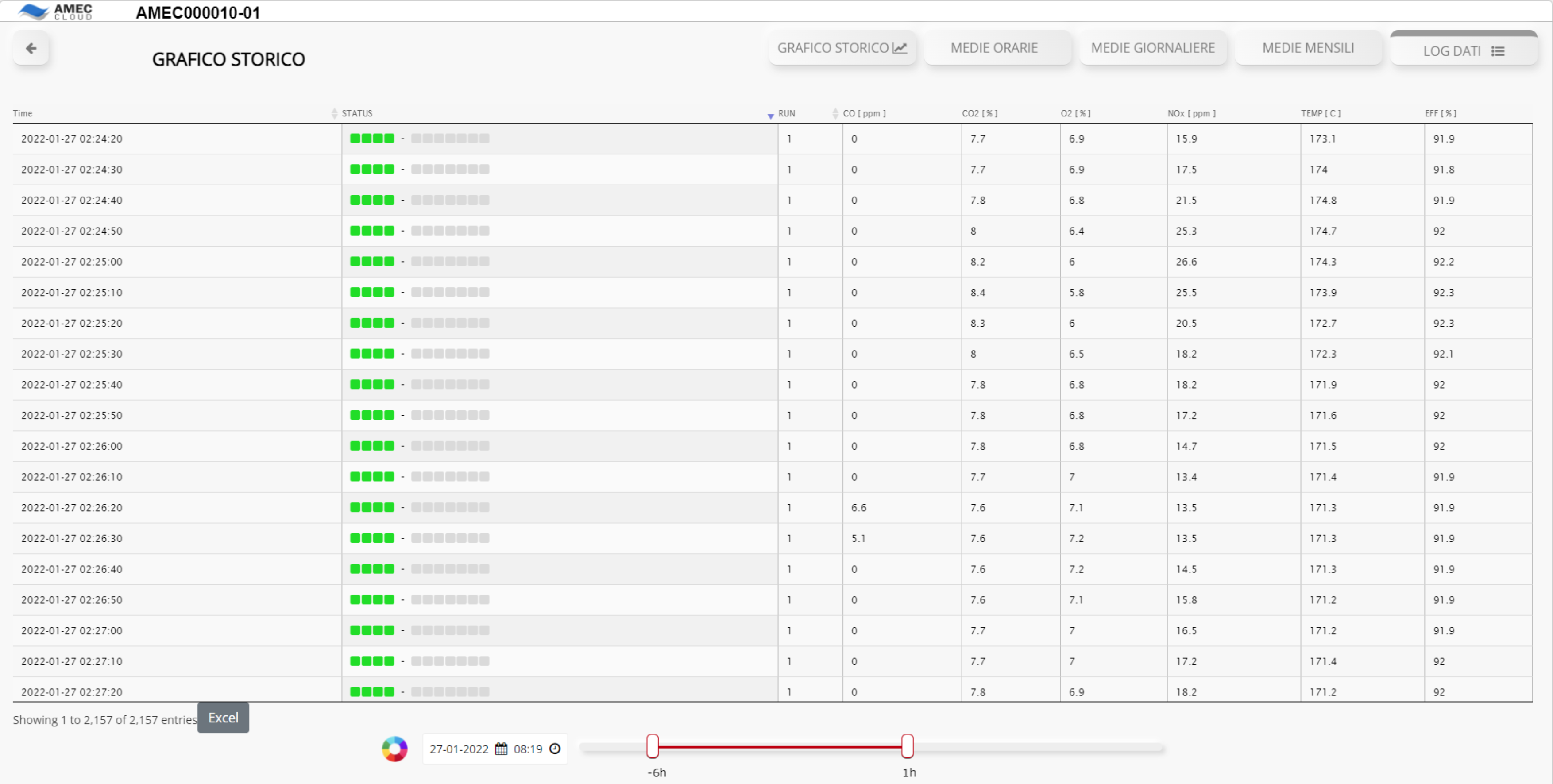The width and height of the screenshot is (1553, 784).
Task: Sort by the RUN column arrows
Action: tap(835, 113)
